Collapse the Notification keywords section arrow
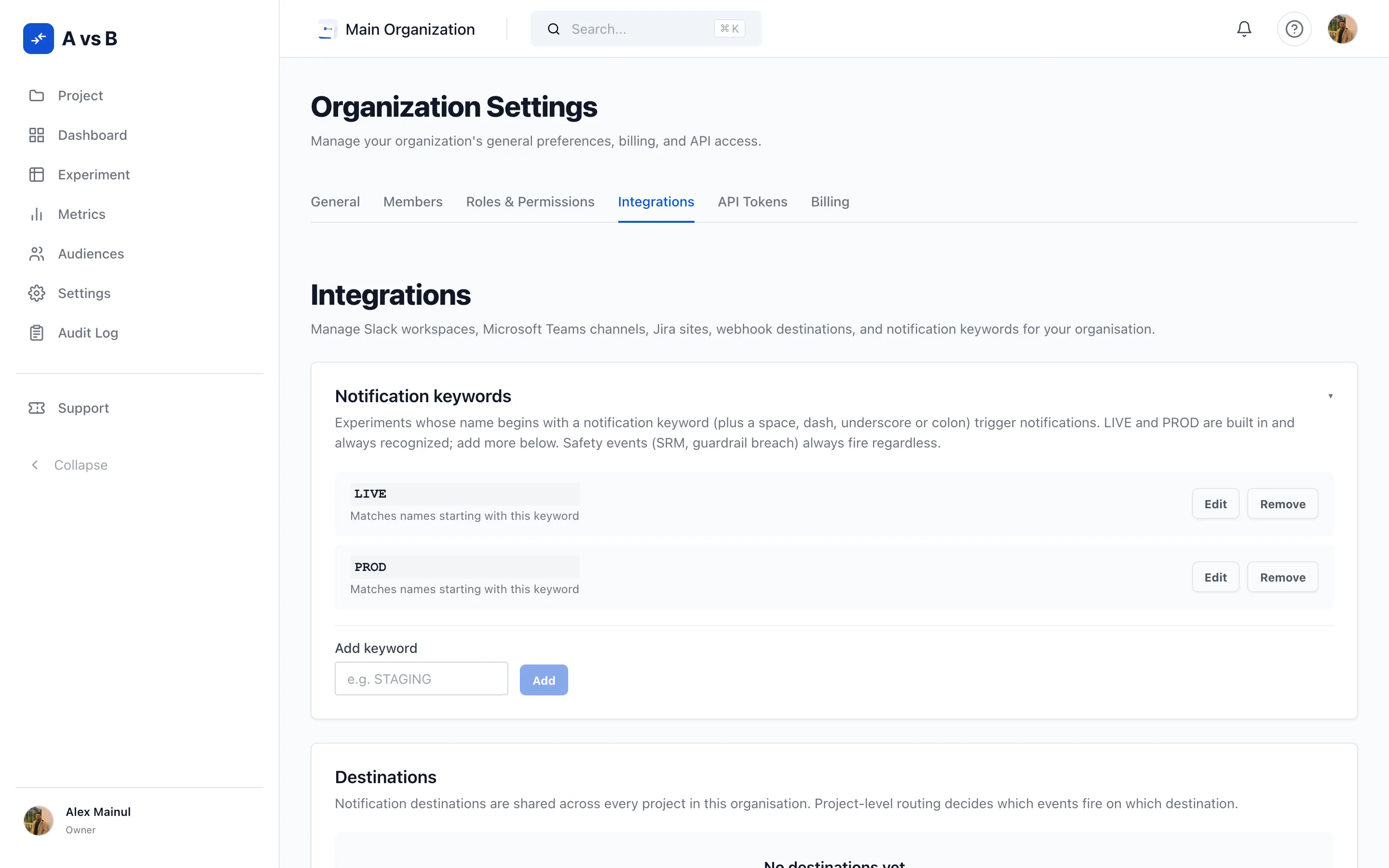The height and width of the screenshot is (868, 1389). pyautogui.click(x=1331, y=396)
